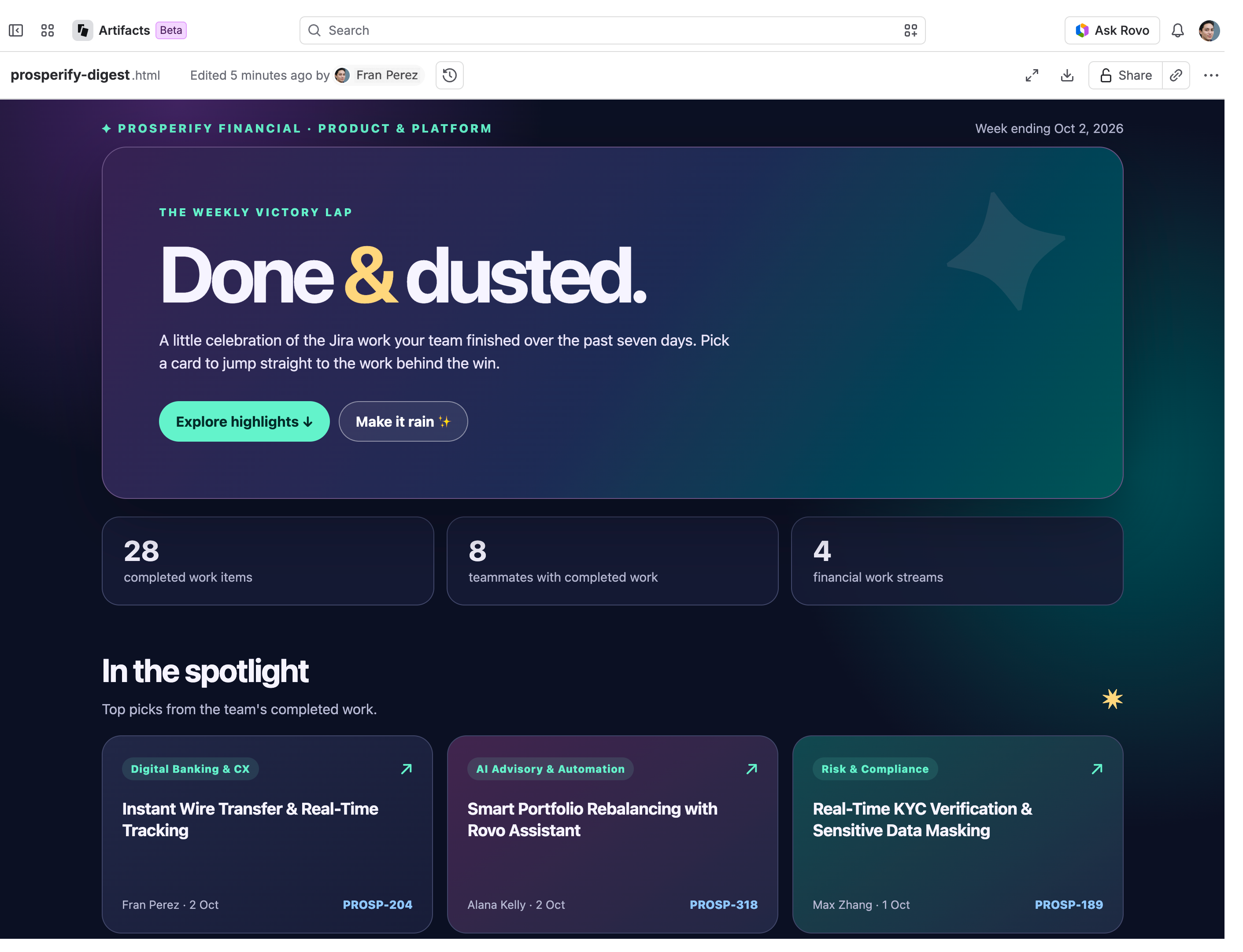This screenshot has height=952, width=1243.
Task: Click the 8 teammates stat card
Action: coord(612,561)
